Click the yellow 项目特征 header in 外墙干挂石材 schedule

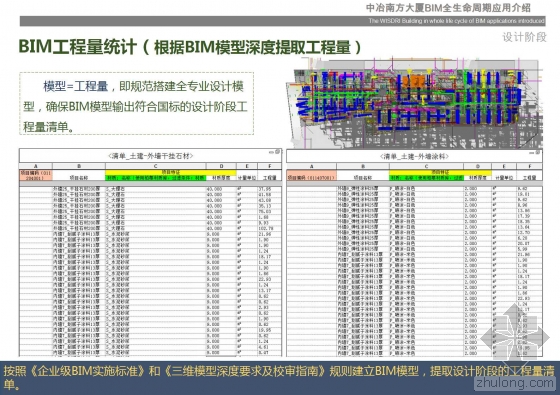[x=171, y=172]
